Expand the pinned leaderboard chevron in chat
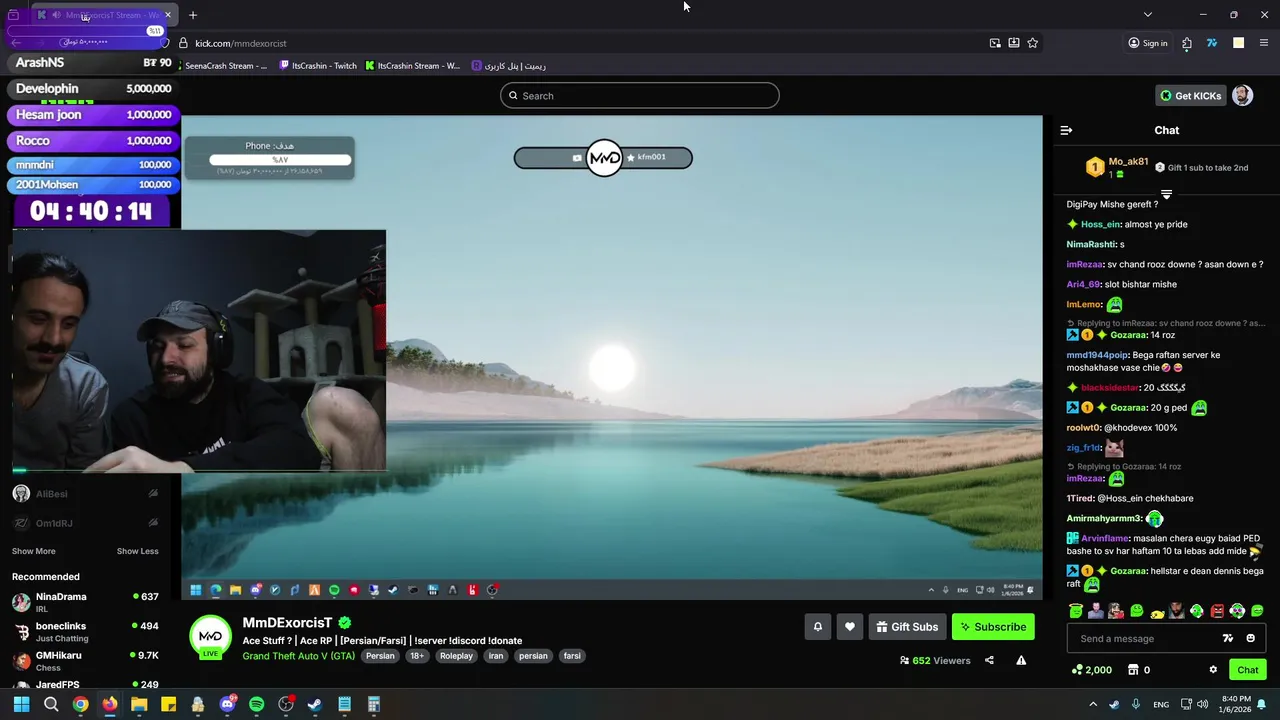 pyautogui.click(x=1166, y=194)
